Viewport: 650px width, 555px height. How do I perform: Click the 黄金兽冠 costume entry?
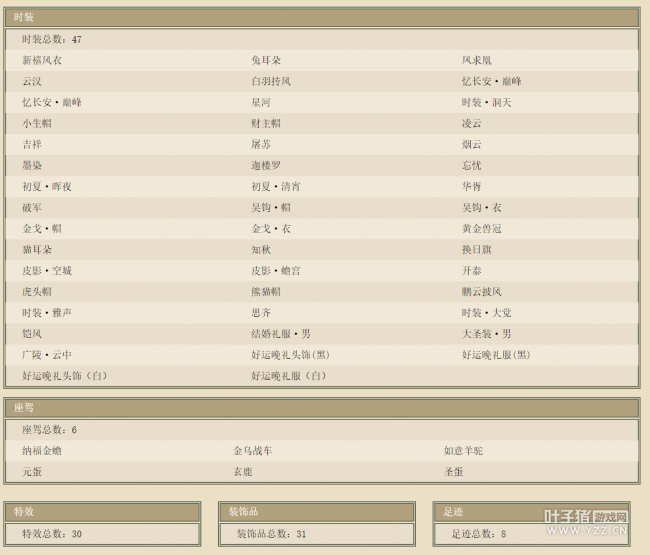482,229
